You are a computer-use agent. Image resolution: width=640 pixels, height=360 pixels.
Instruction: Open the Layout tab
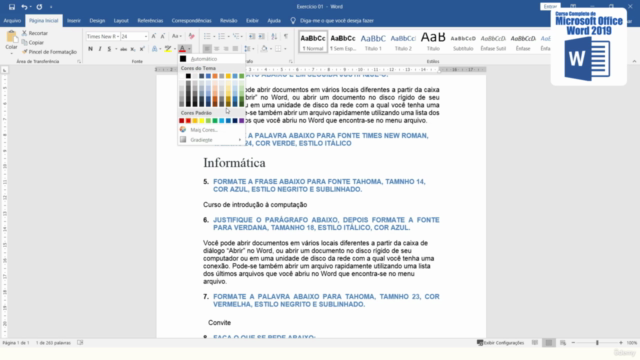[121, 20]
